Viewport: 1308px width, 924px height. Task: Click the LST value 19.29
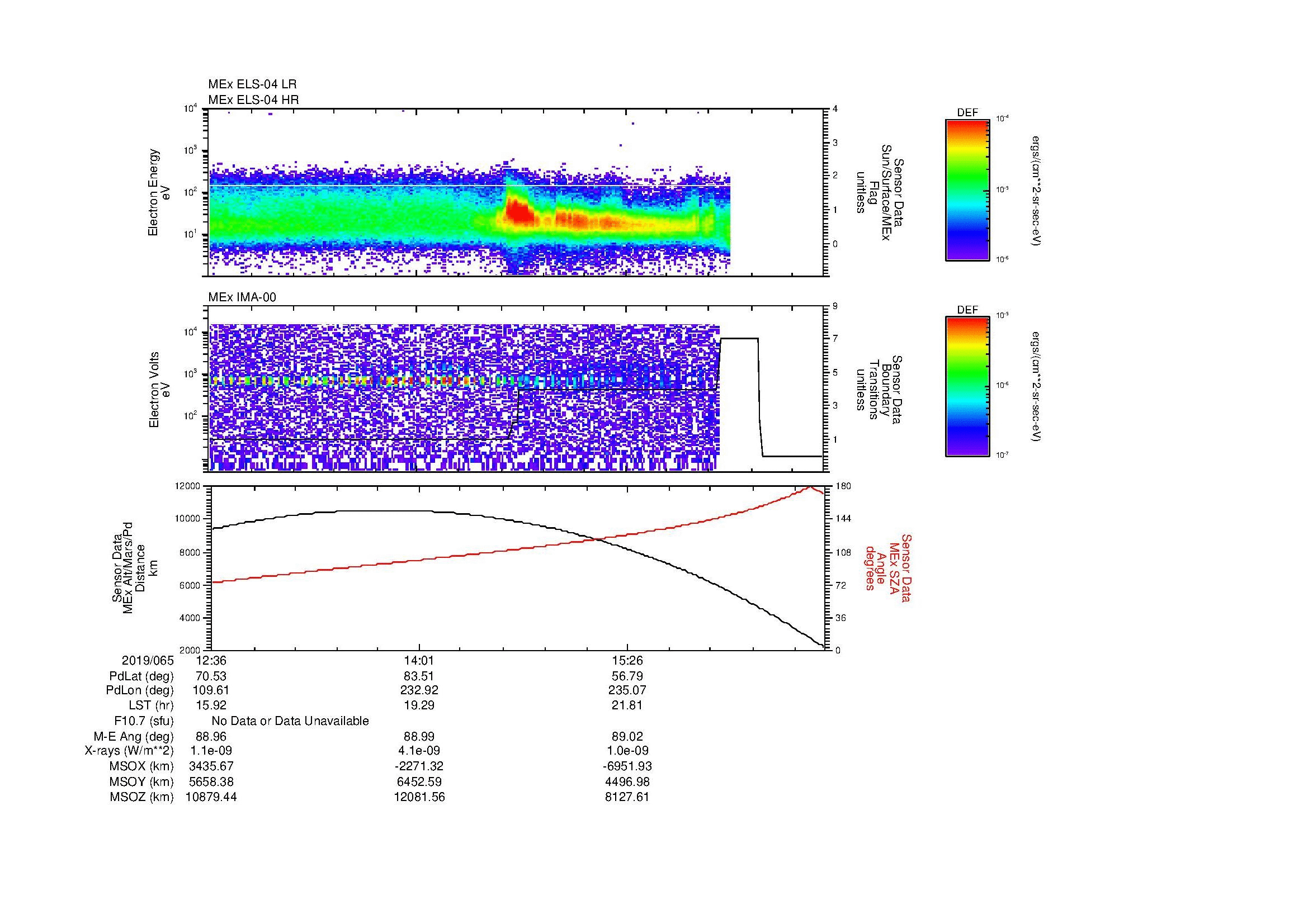click(x=419, y=705)
